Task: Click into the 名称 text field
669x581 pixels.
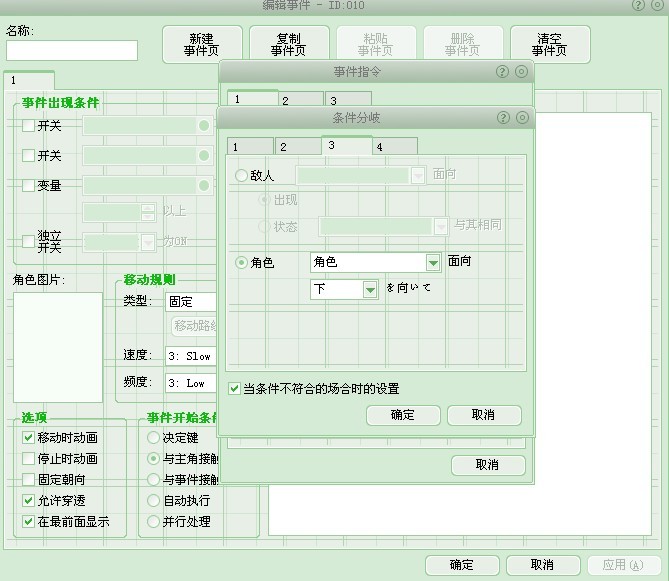Action: click(x=72, y=50)
